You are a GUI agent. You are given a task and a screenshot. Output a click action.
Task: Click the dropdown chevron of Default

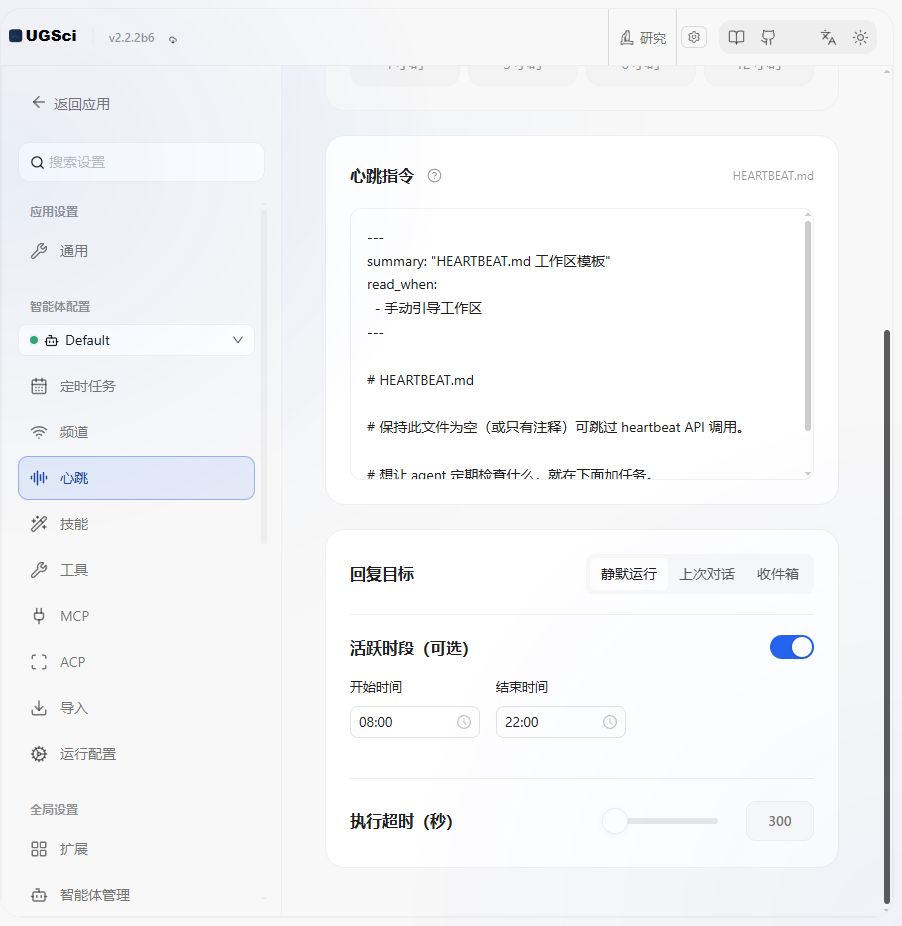click(237, 340)
